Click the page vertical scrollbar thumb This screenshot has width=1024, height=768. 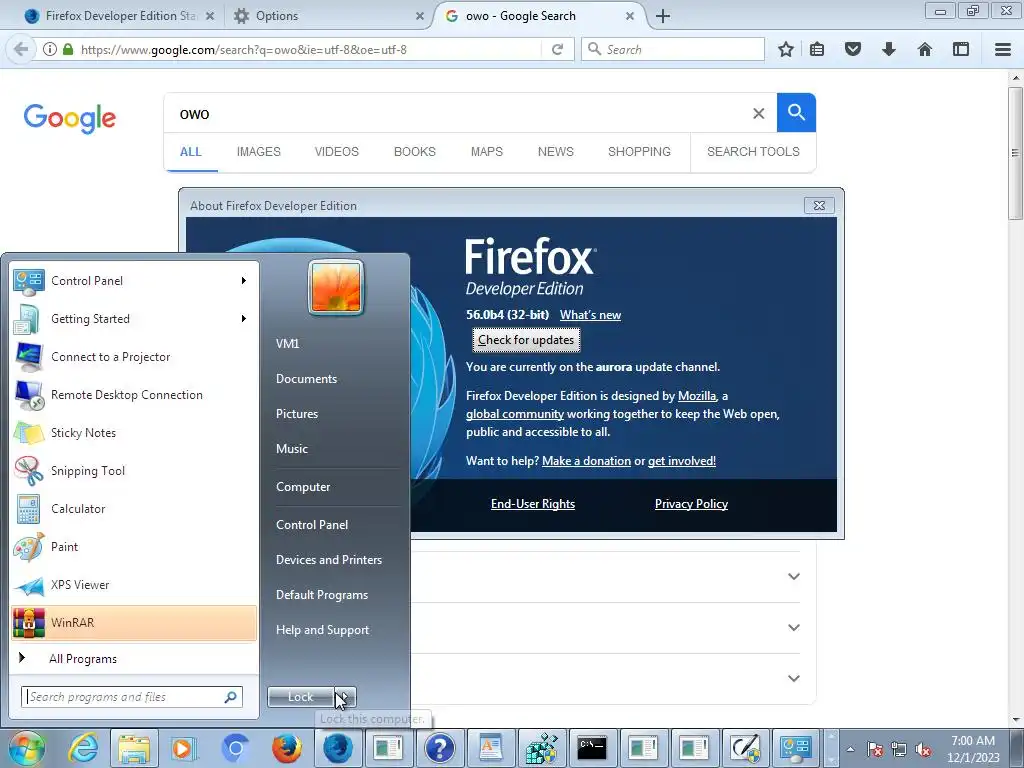(x=1015, y=152)
